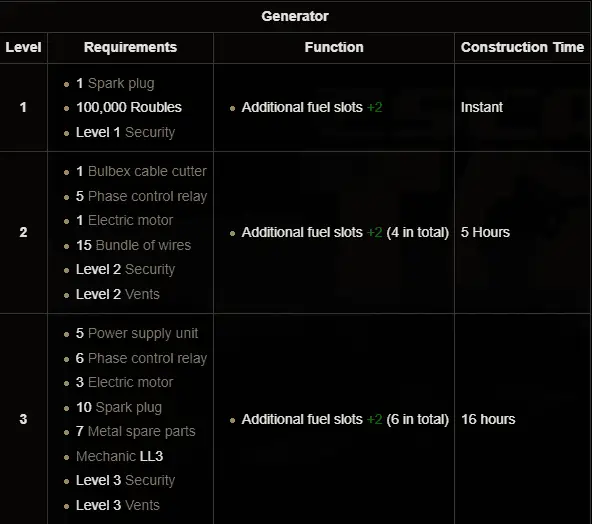Open the 5 Phase control relay link

(147, 196)
